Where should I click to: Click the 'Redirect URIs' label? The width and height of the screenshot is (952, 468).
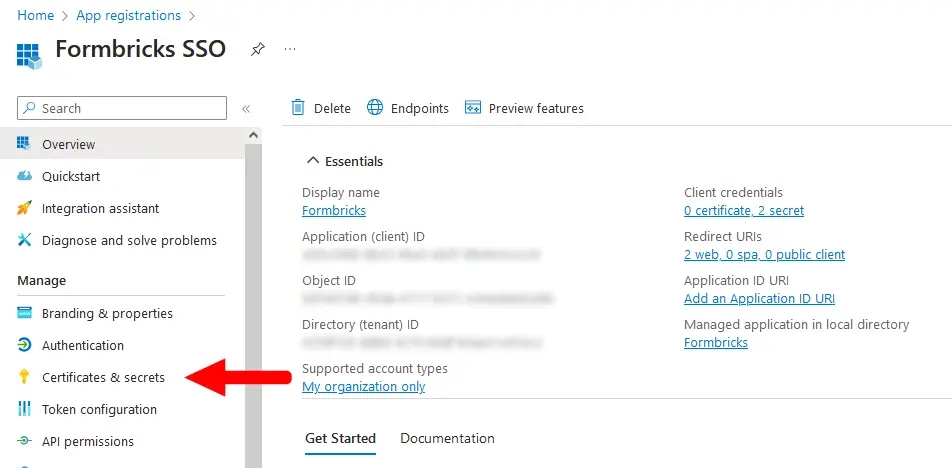point(722,236)
